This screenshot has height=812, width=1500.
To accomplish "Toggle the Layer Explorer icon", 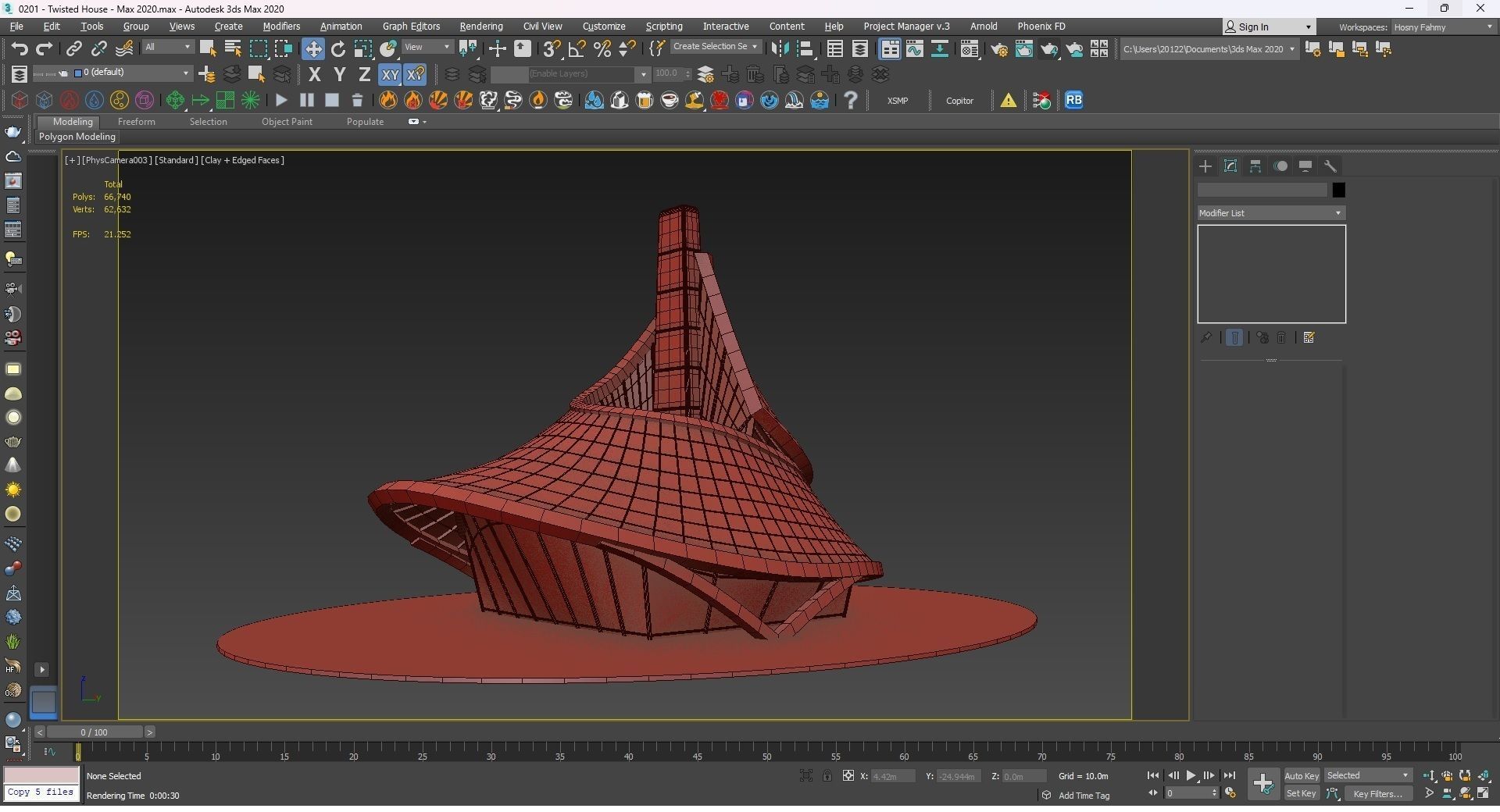I will (x=859, y=48).
